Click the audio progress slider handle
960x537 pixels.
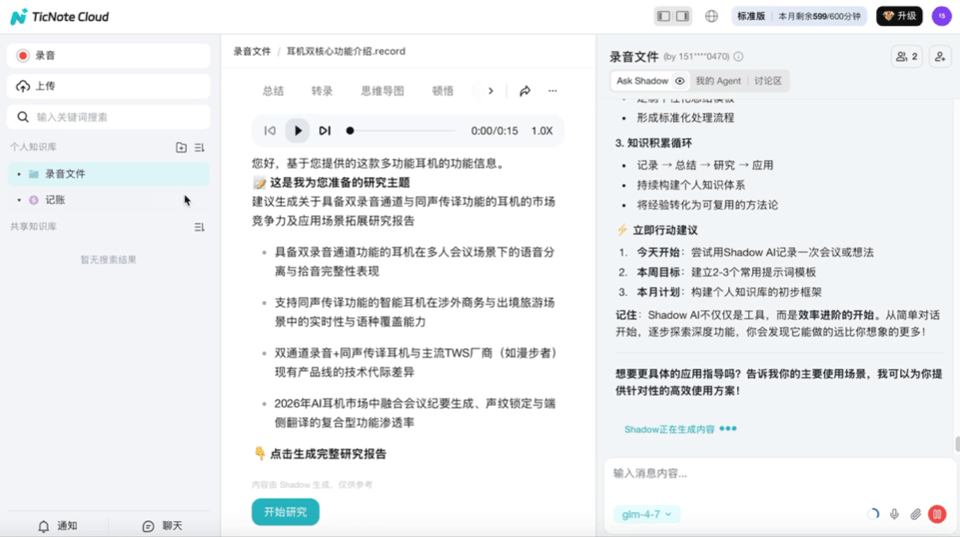tap(350, 131)
